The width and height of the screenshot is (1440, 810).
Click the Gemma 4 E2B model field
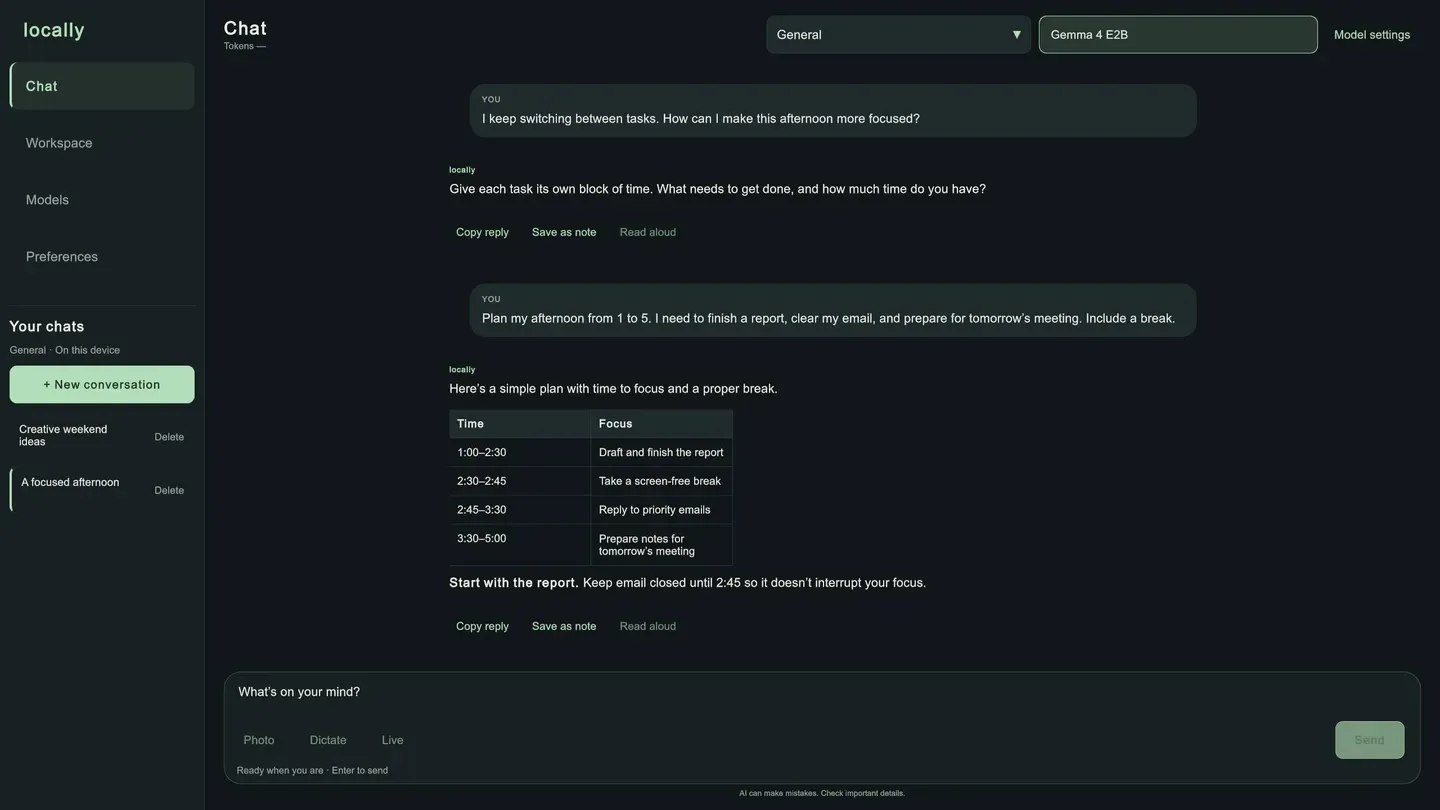(x=1178, y=34)
